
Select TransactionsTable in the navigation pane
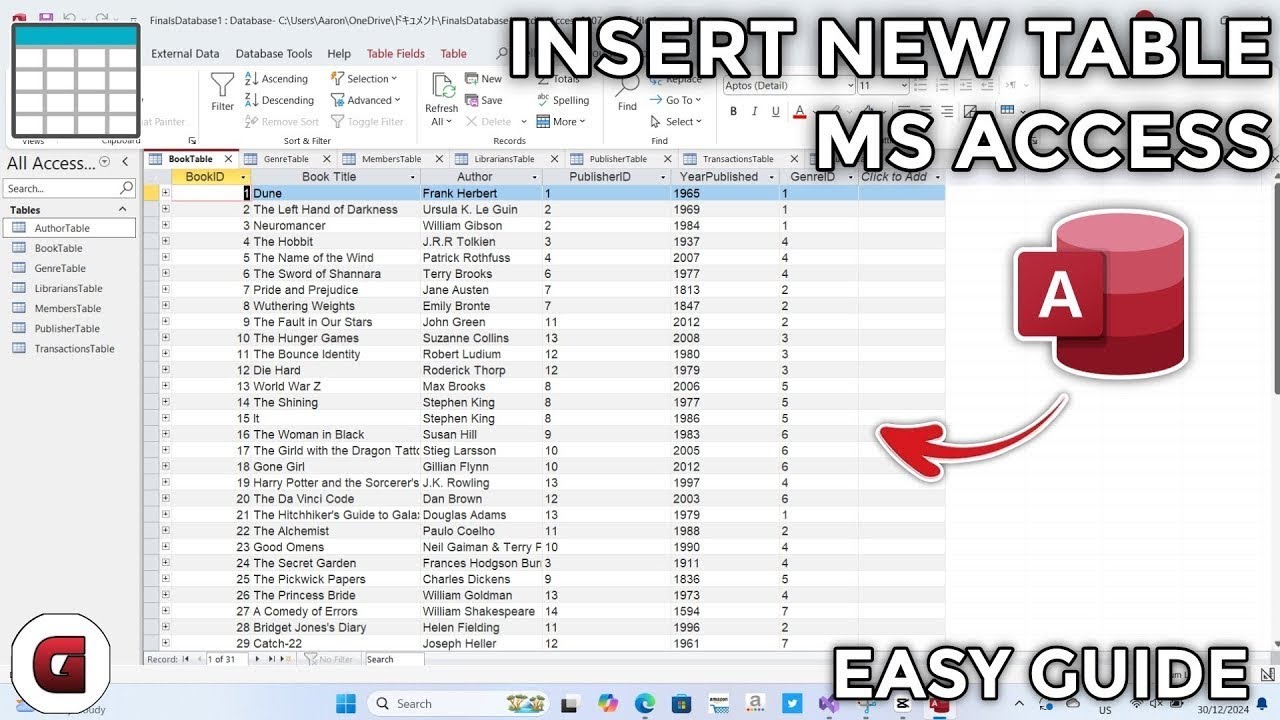(70, 349)
